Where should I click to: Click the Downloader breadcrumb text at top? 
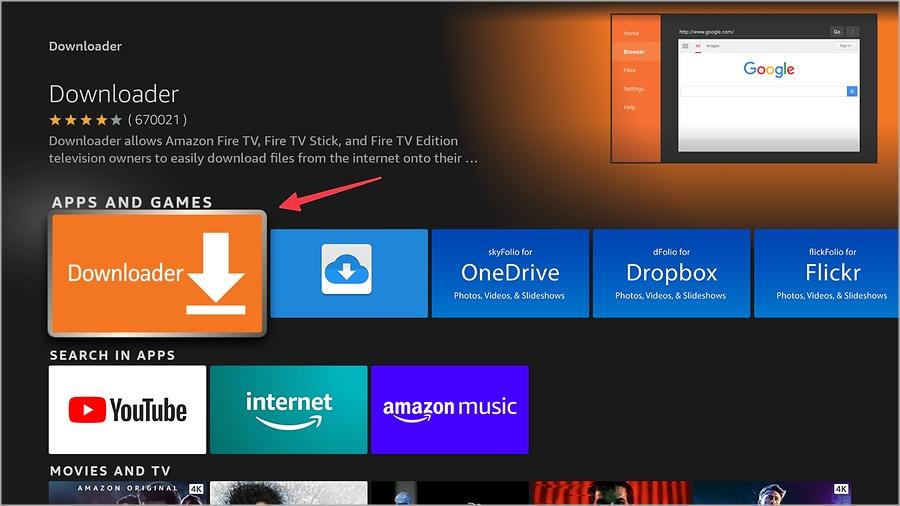(85, 46)
